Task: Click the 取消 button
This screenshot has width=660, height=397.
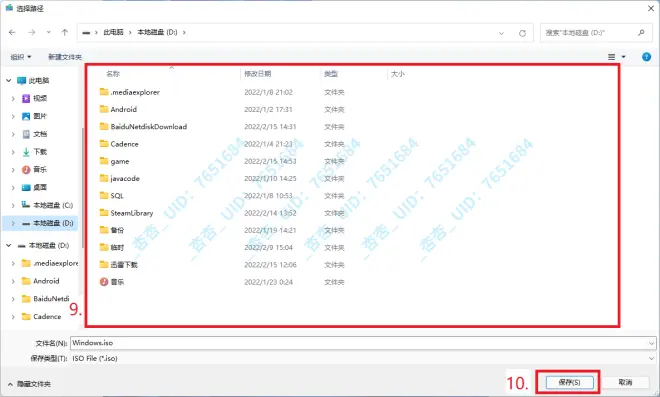Action: point(625,382)
